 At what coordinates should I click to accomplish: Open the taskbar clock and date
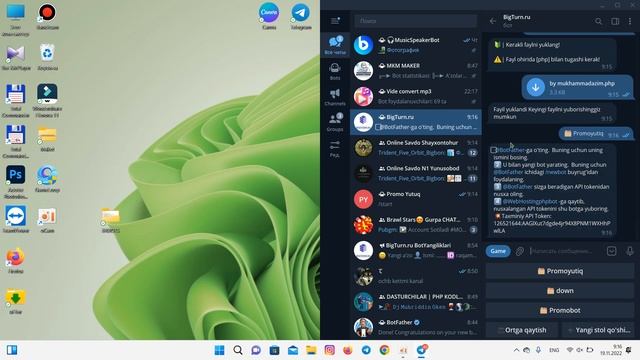pyautogui.click(x=611, y=350)
